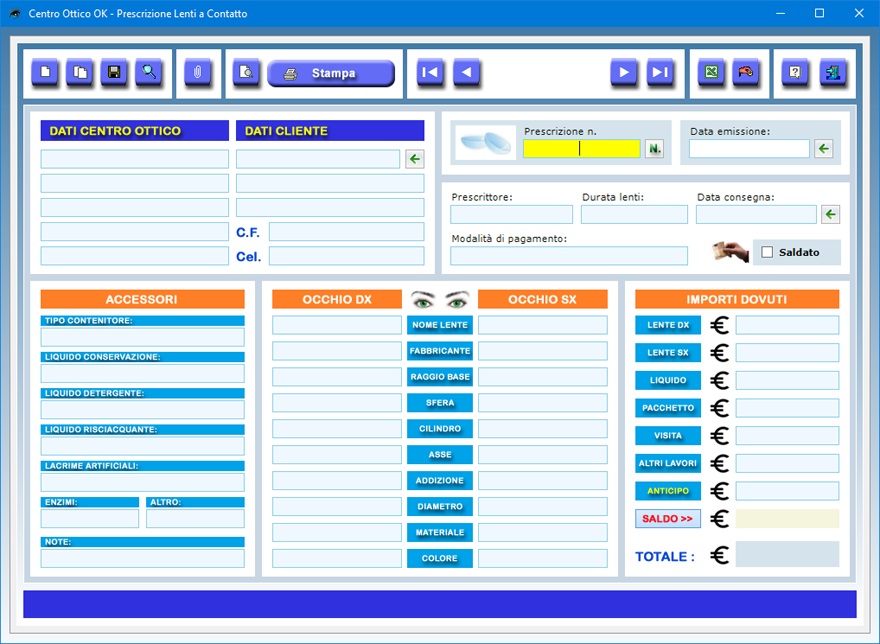Screen dimensions: 880x644
Task: Click the ADDIZIONE label button
Action: [x=439, y=481]
